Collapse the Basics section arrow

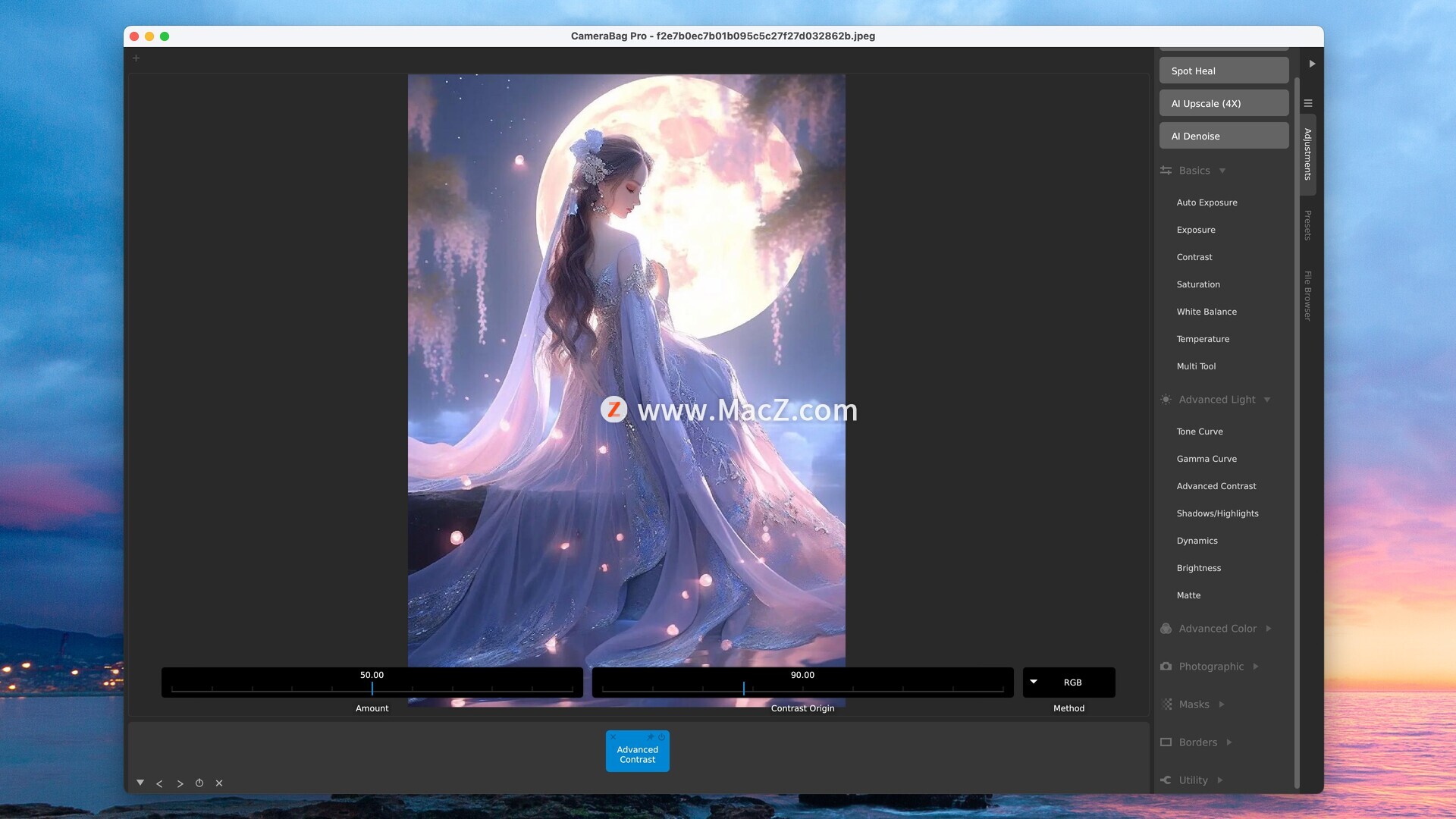pos(1222,171)
